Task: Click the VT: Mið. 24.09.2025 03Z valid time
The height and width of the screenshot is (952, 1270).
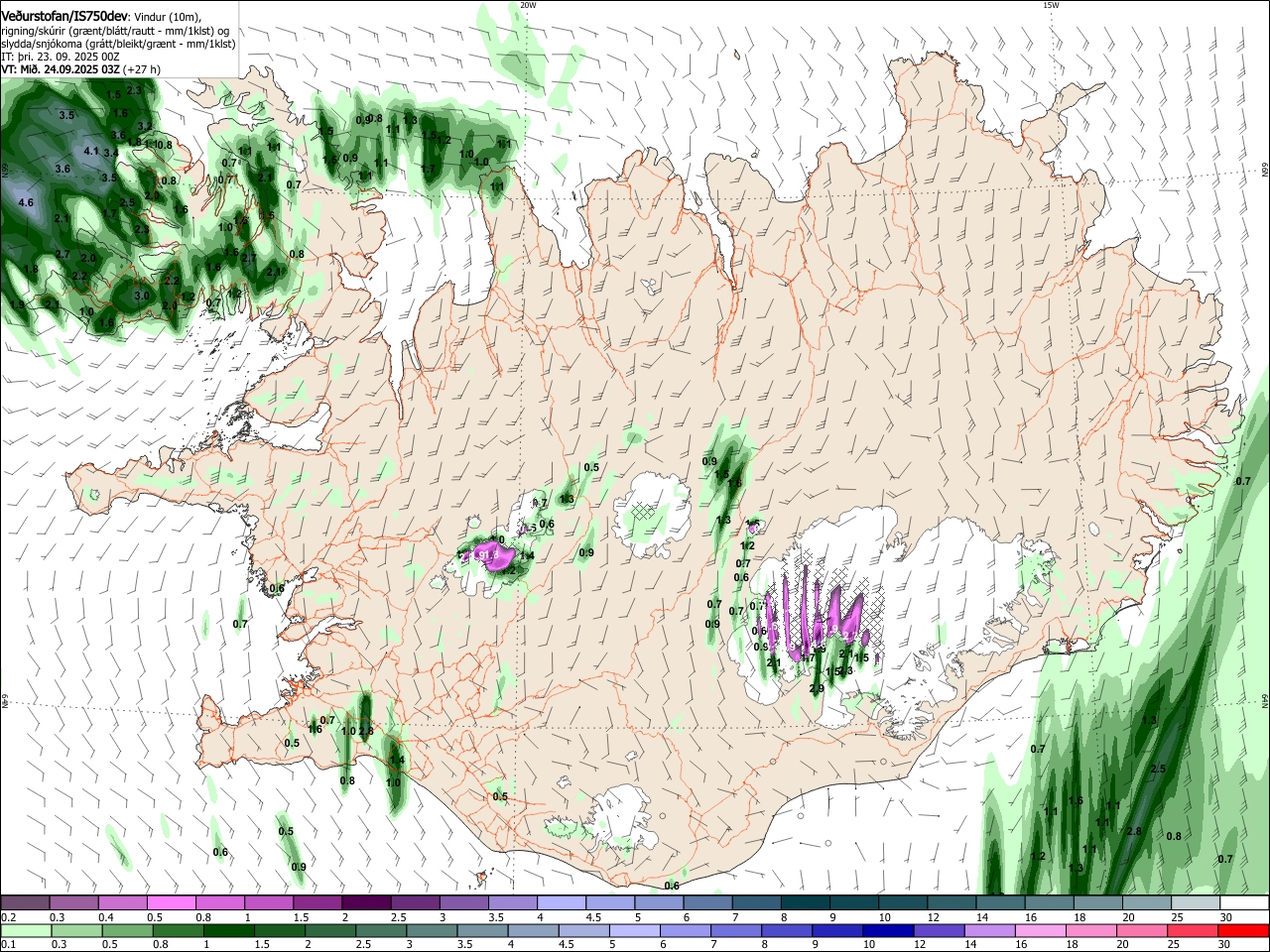Action: [61, 69]
